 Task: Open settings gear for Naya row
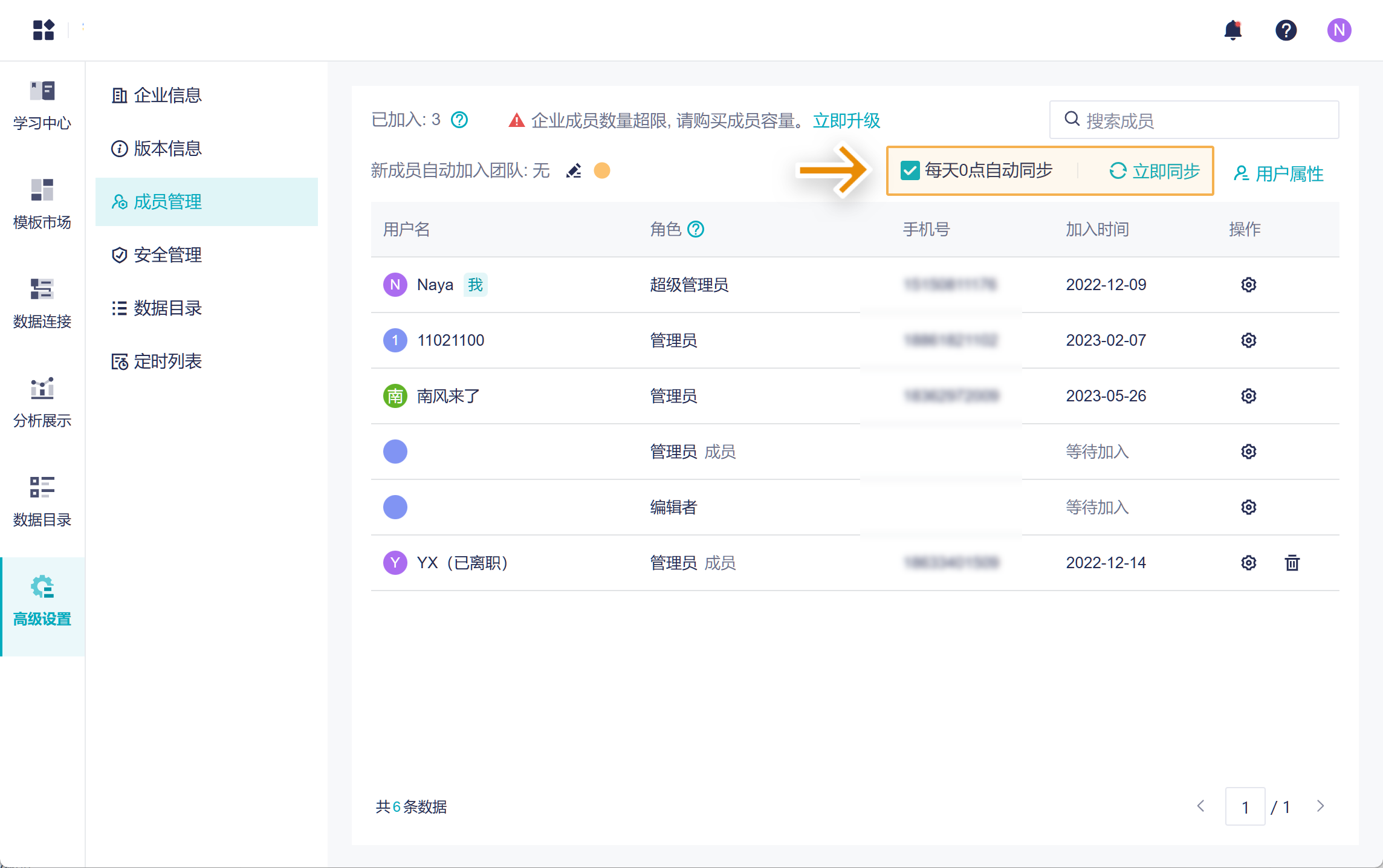coord(1248,285)
